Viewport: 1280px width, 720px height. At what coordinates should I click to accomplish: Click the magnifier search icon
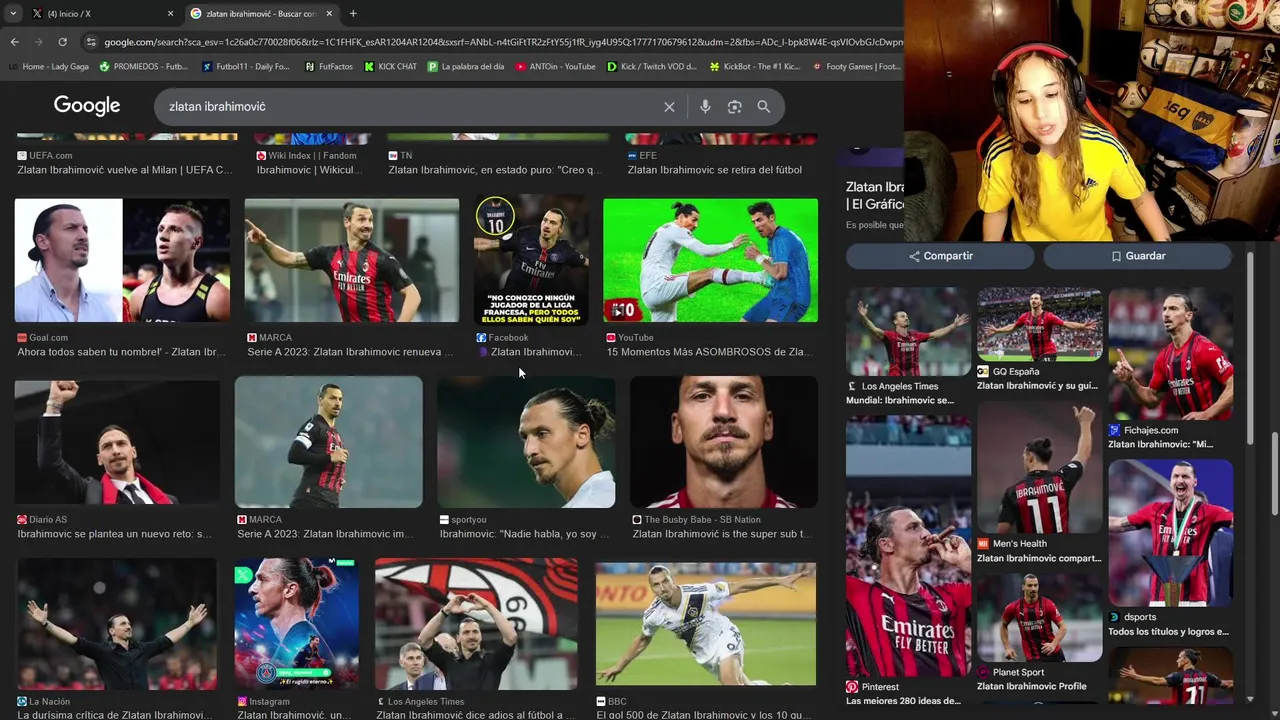764,107
